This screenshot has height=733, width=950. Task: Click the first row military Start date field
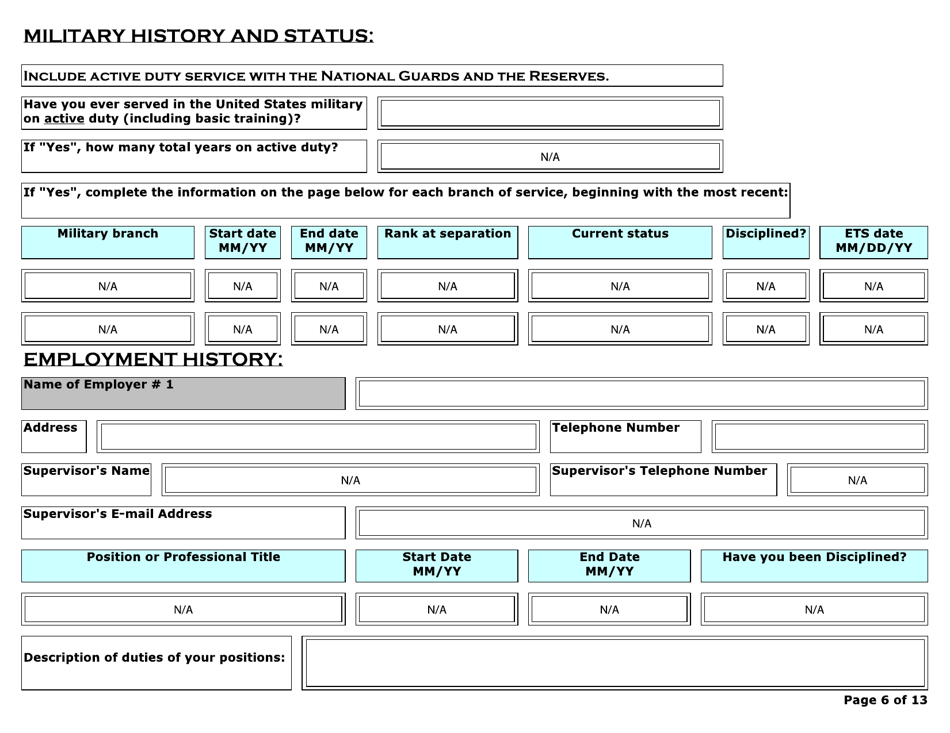point(243,286)
